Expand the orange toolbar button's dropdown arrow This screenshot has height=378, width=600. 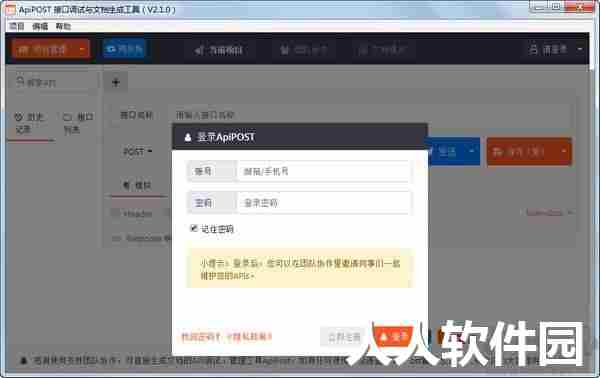82,49
